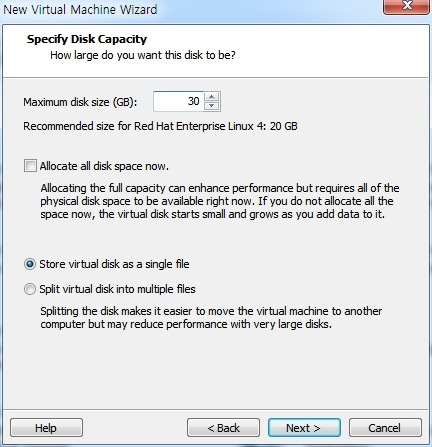Viewport: 432px width, 447px height.
Task: Click the 'Store virtual disk as a single file' label text
Action: click(x=114, y=264)
